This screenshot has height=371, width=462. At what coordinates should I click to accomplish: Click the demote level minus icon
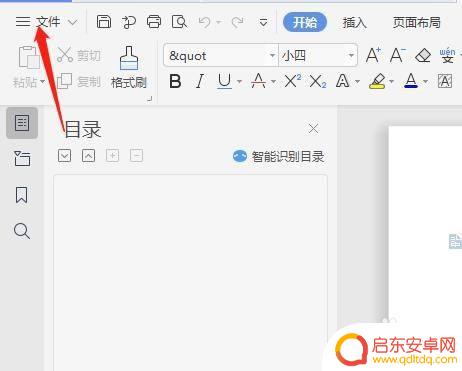point(136,156)
